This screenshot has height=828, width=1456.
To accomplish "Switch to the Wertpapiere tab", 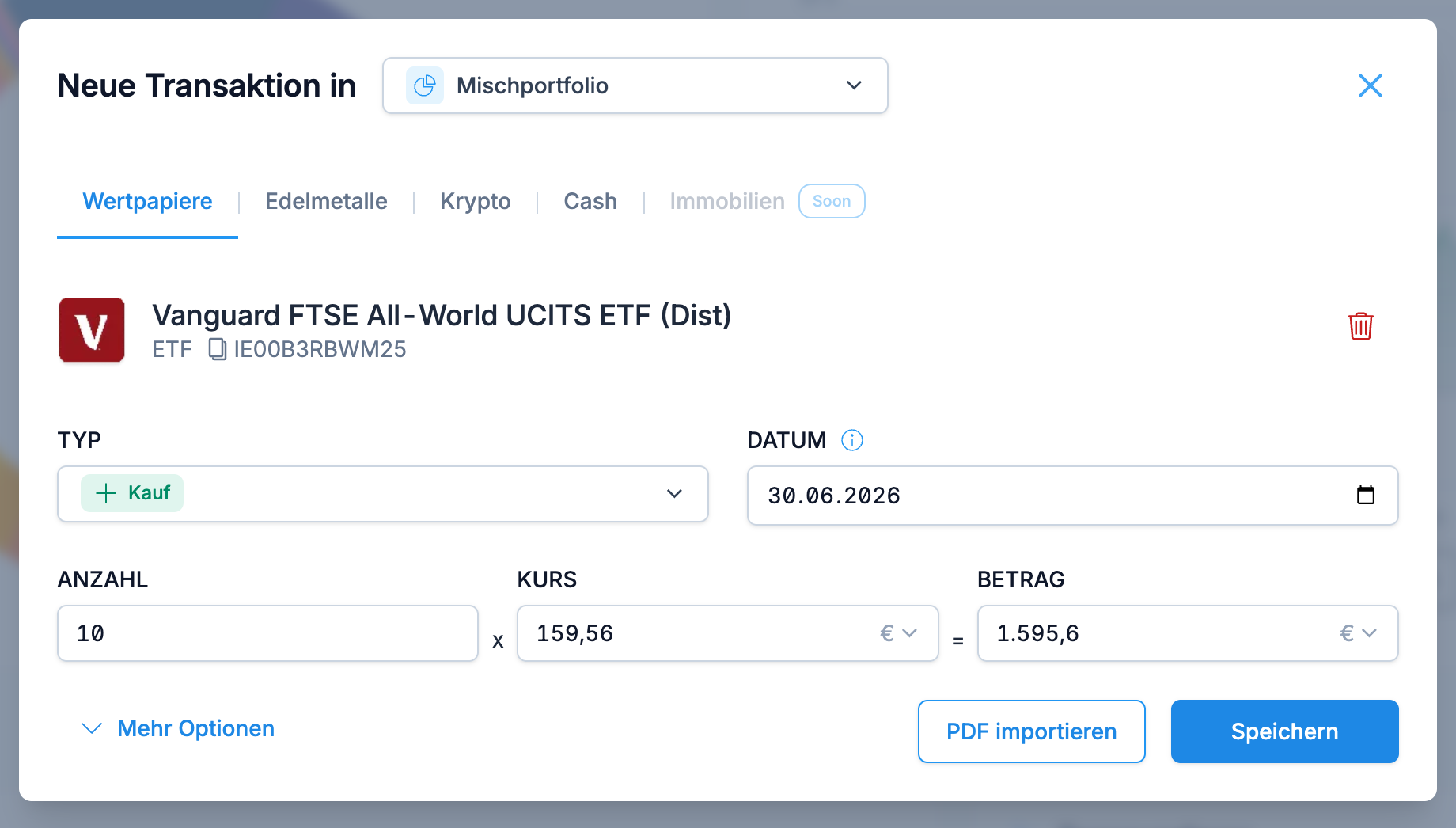I will [147, 201].
